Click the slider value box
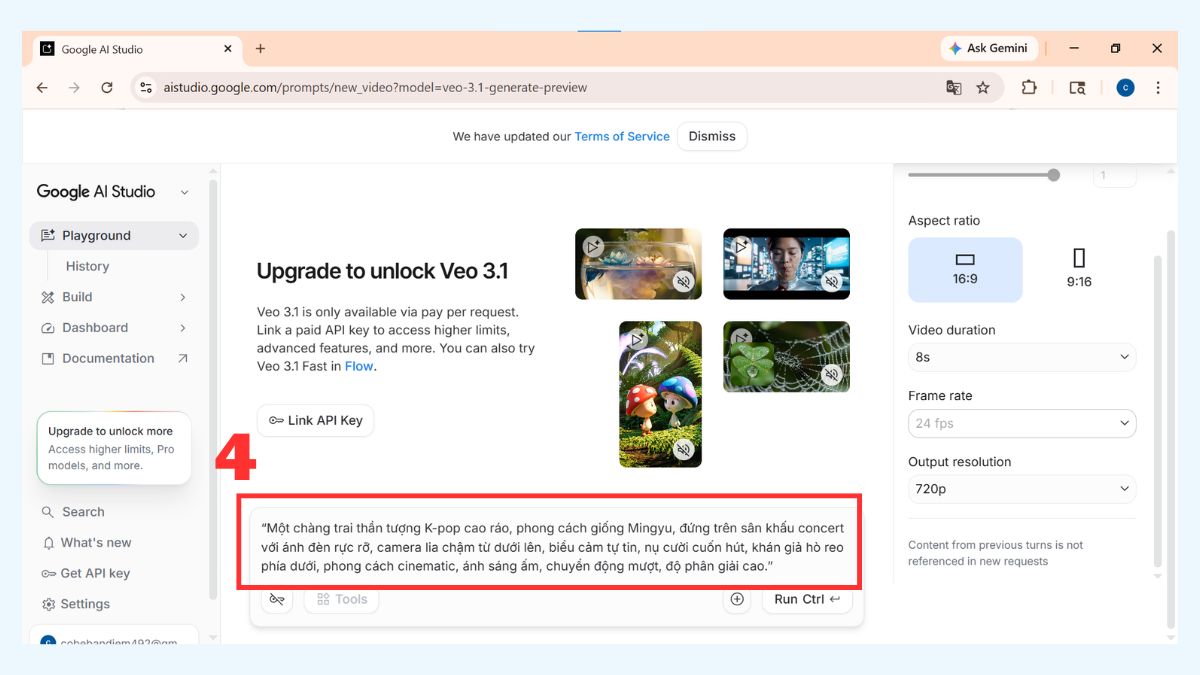Image resolution: width=1200 pixels, height=675 pixels. click(x=1114, y=176)
